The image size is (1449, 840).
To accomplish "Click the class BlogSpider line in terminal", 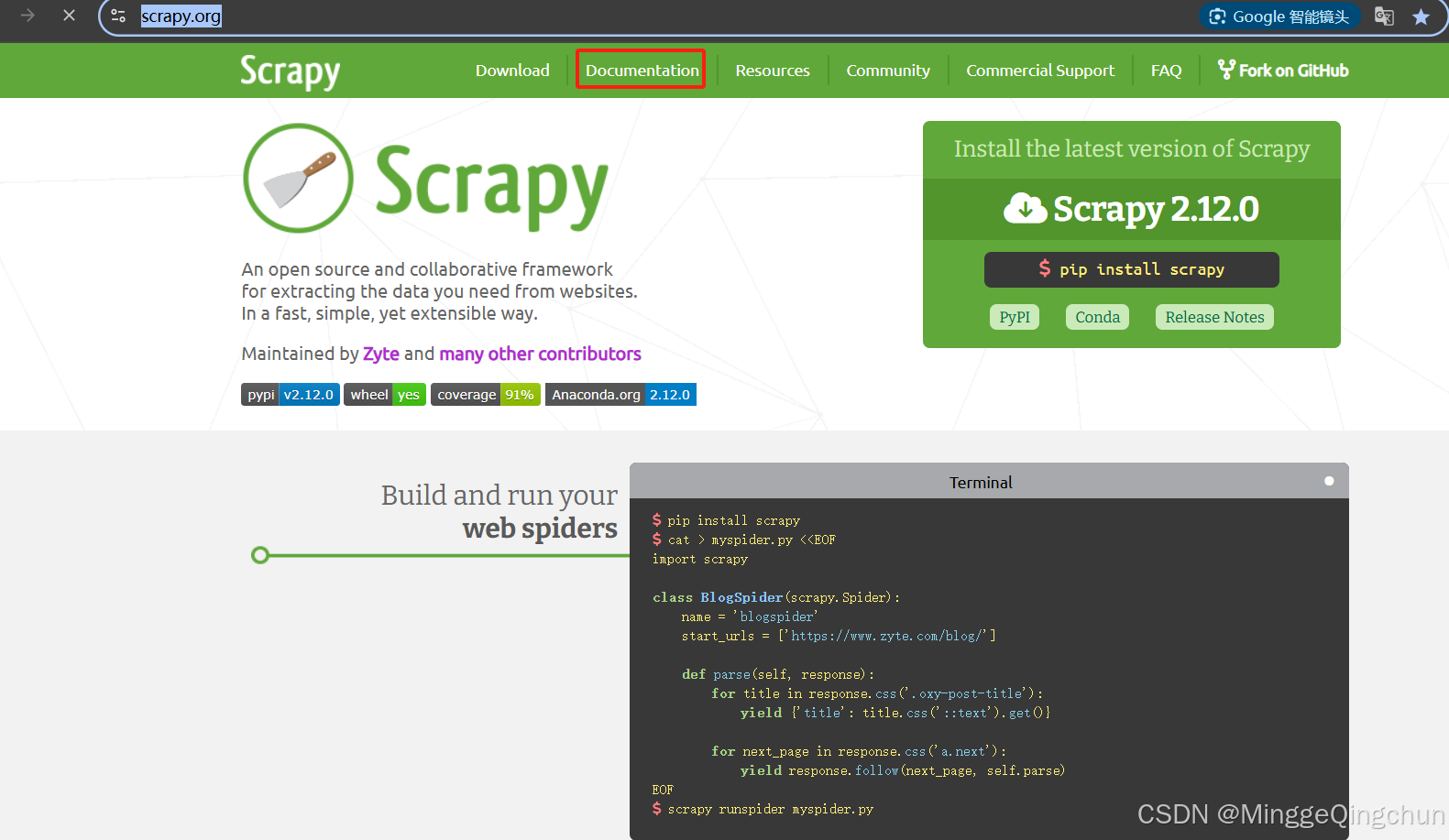I will point(776,597).
